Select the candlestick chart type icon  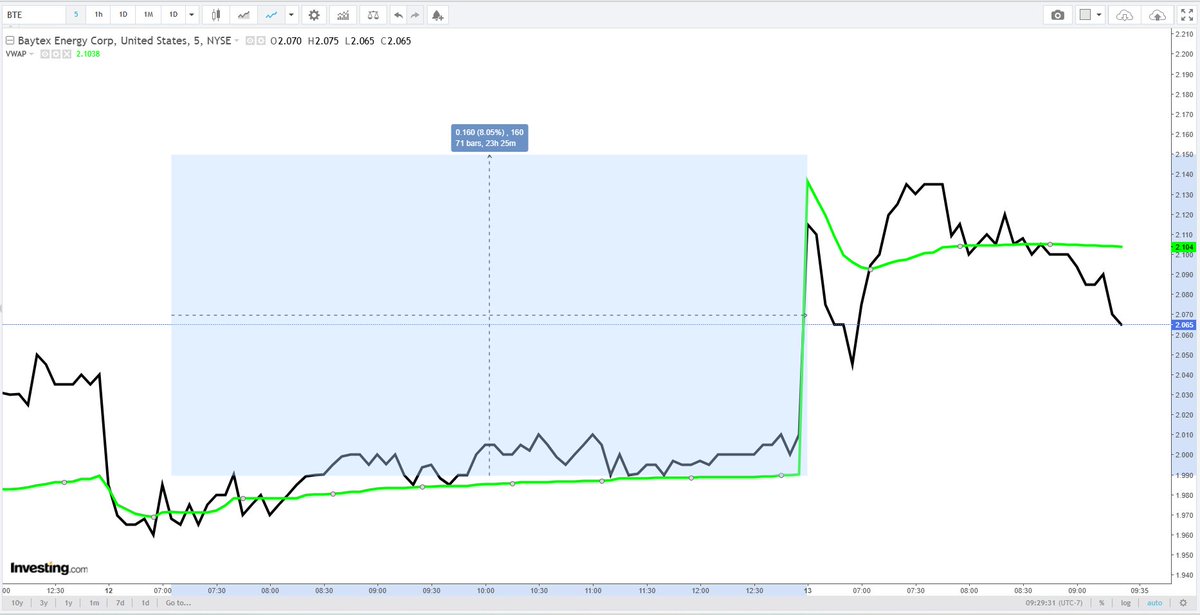click(216, 14)
